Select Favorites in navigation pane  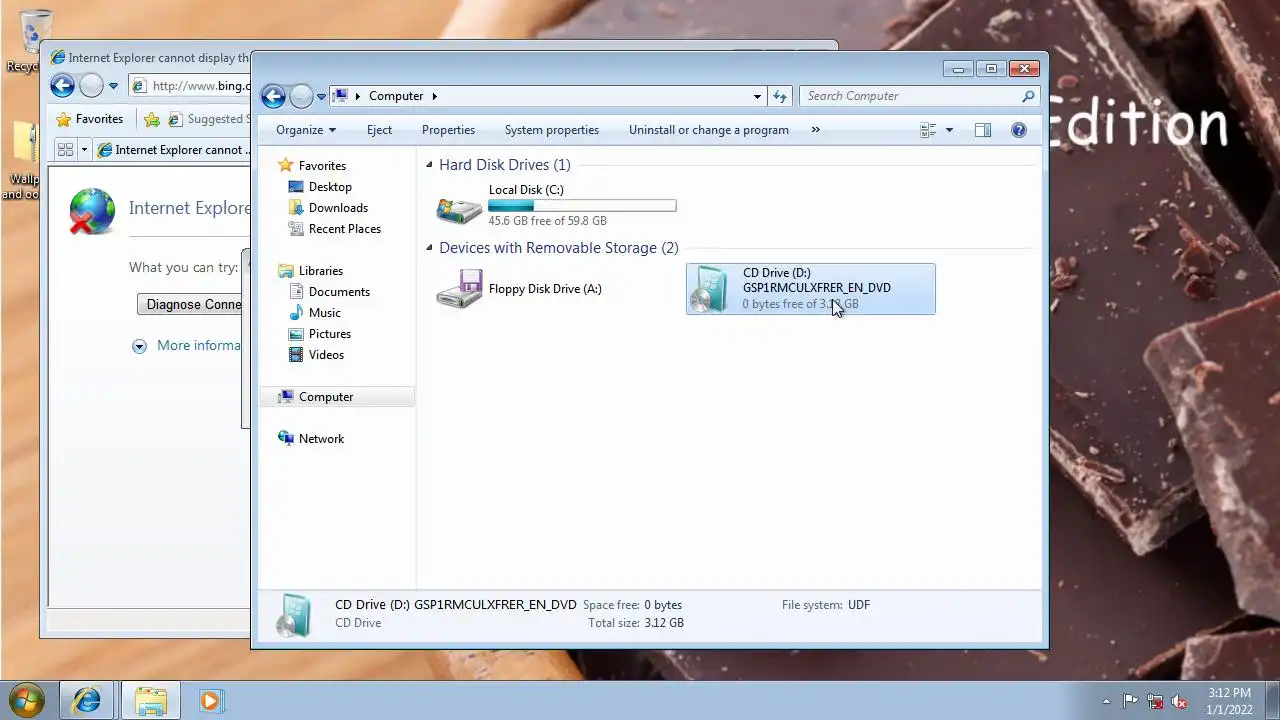(x=322, y=166)
